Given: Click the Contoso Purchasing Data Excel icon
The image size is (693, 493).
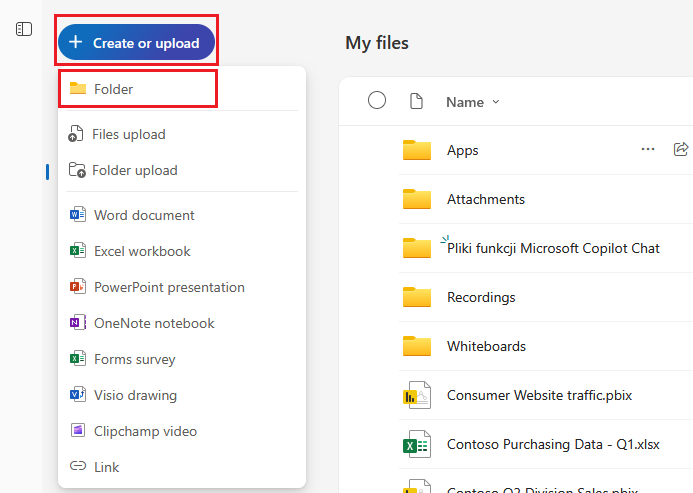Looking at the screenshot, I should pos(417,444).
